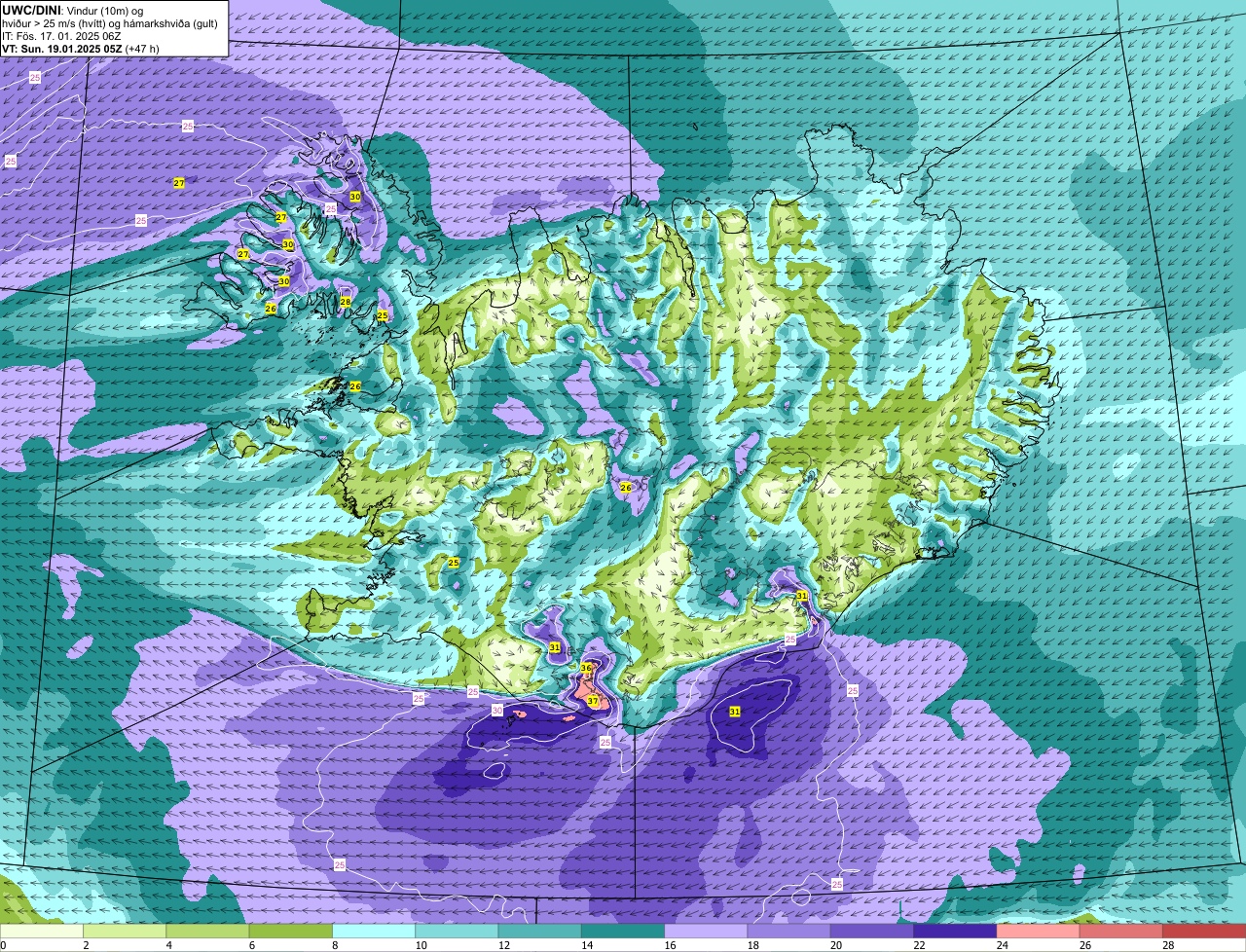The image size is (1246, 952).
Task: Click the 6–8 m/s olive green legend swatch
Action: 291,932
